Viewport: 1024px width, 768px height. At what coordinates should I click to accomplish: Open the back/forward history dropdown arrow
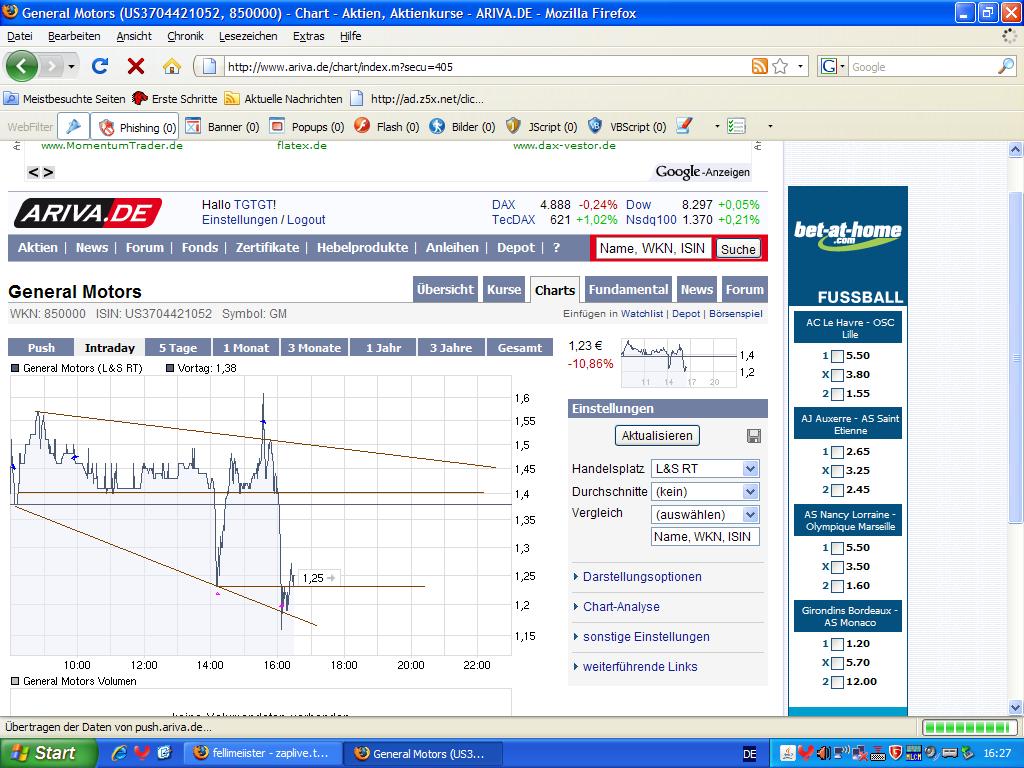click(x=71, y=66)
